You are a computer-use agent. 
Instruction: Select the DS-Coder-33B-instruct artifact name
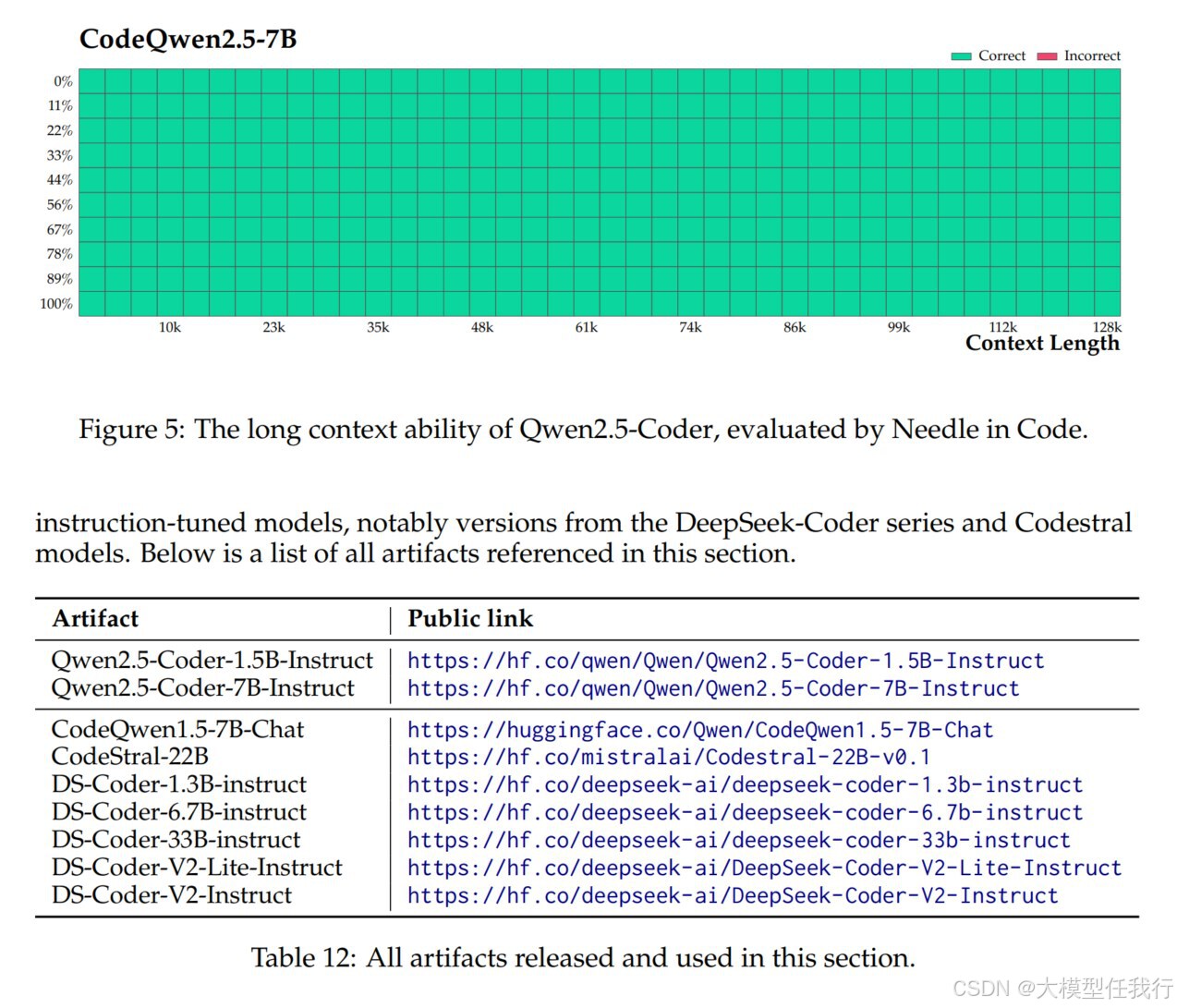pos(176,840)
